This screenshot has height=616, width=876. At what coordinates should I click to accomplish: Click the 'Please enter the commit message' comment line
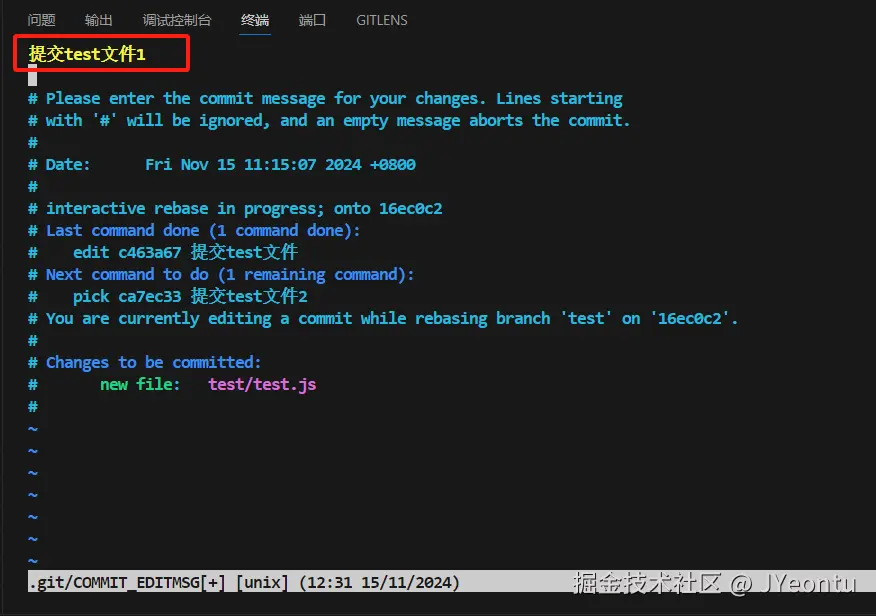pyautogui.click(x=325, y=98)
